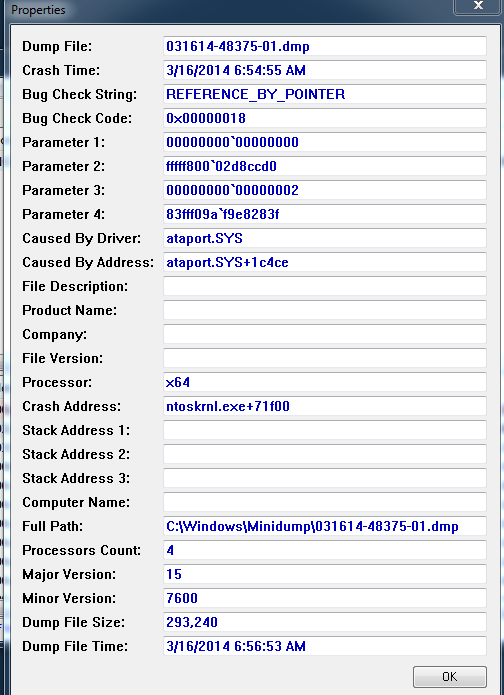Click the Stack Address 2 field
Screen dimensions: 504x695
coord(324,454)
